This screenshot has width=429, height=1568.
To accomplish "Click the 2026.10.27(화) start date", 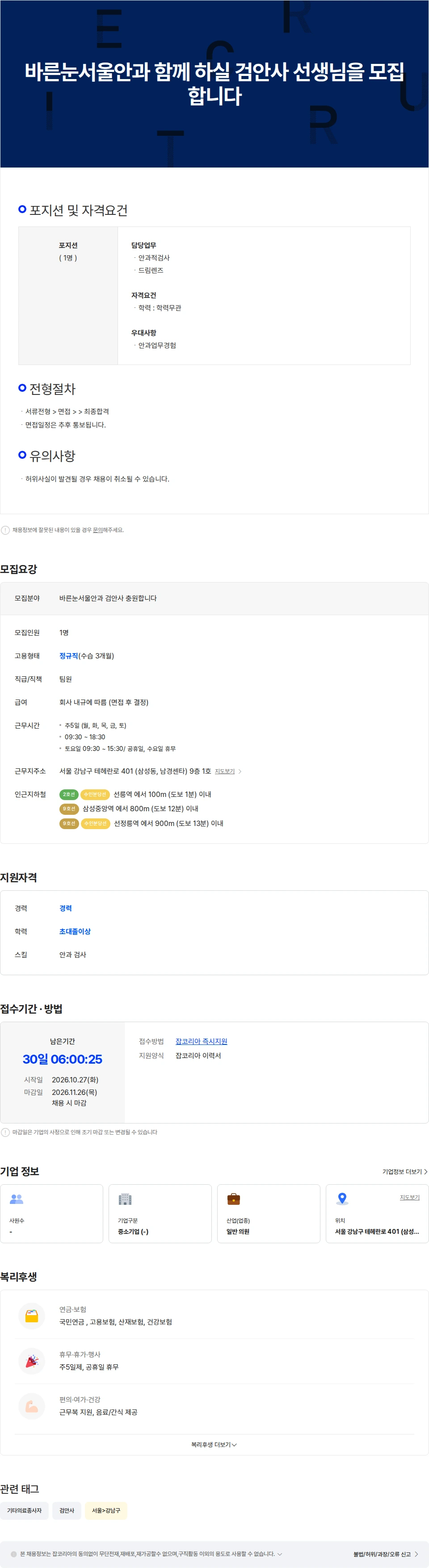I will click(x=75, y=1080).
